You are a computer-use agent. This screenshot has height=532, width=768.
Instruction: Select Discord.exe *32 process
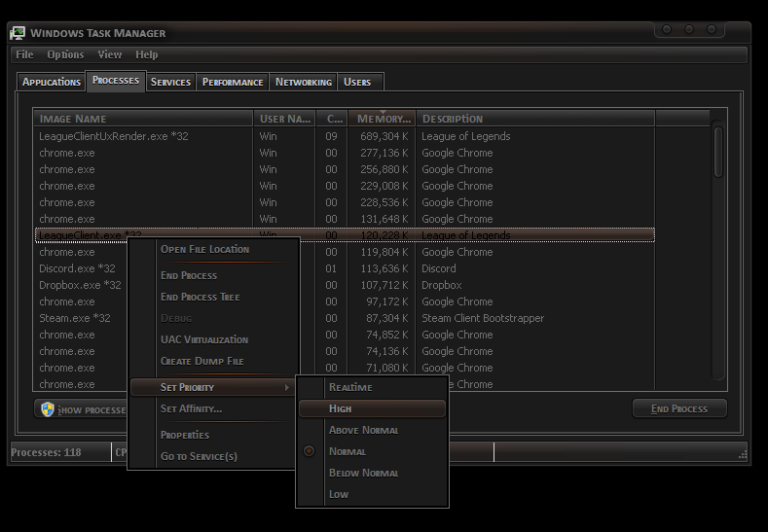click(77, 268)
